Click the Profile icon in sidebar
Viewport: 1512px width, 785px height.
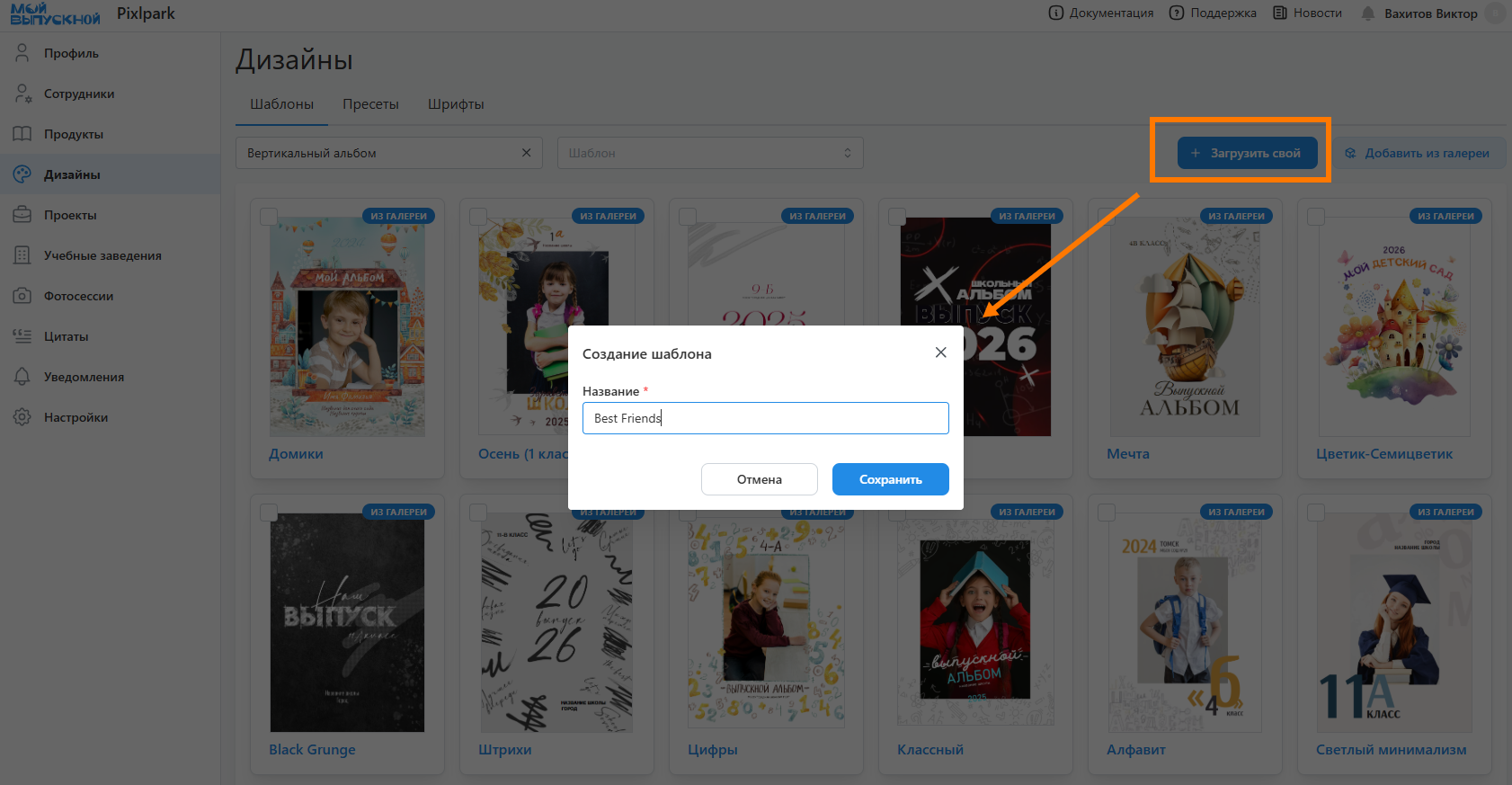point(22,53)
